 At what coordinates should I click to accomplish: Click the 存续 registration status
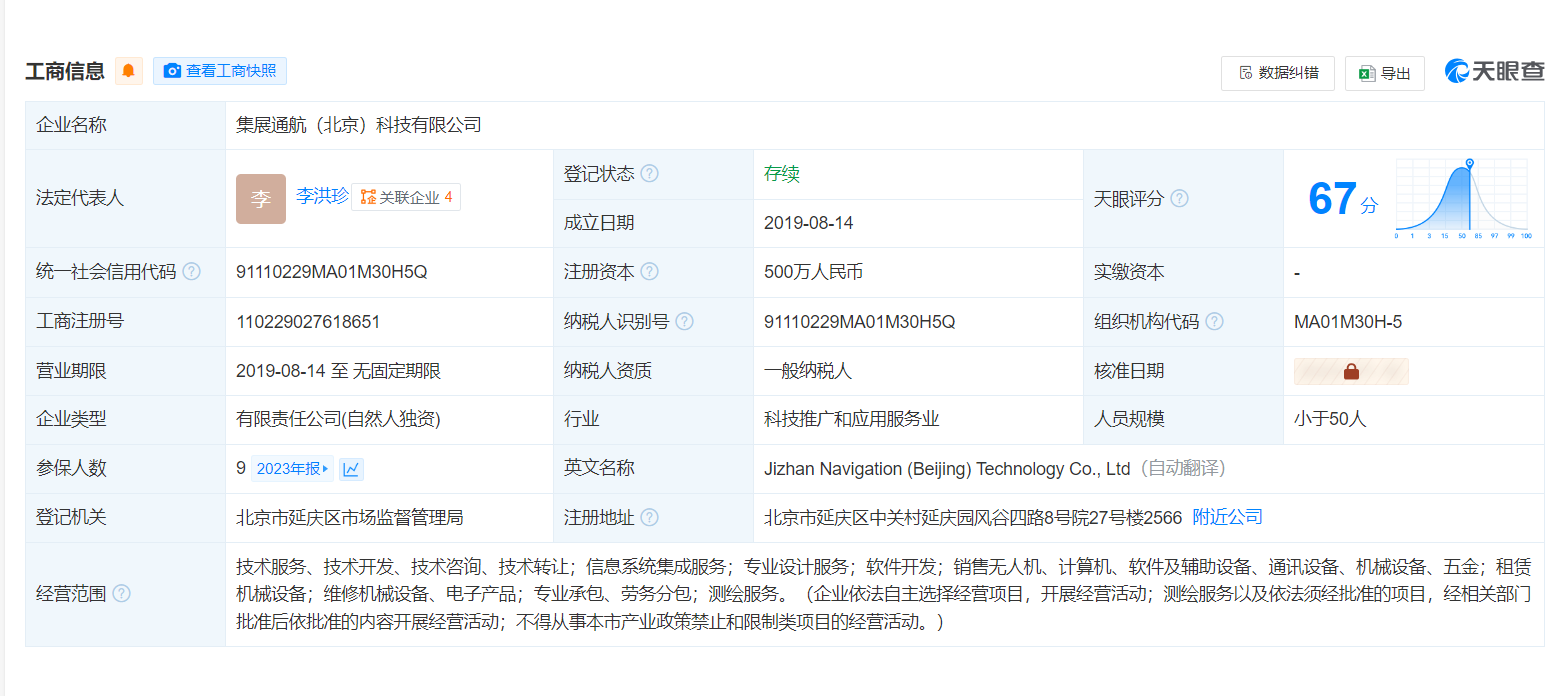(x=782, y=174)
